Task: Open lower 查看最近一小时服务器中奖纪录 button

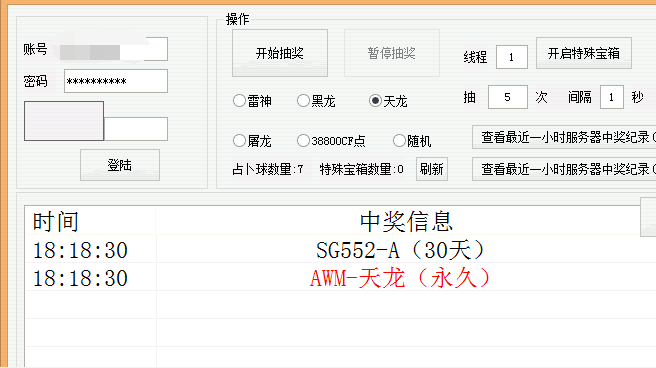Action: pos(564,169)
